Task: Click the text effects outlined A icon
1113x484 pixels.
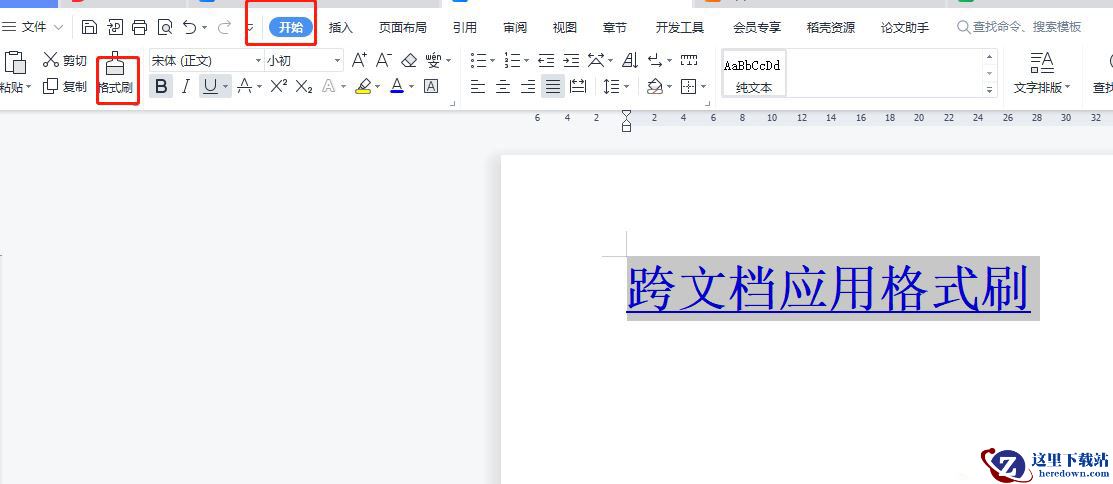Action: coord(329,87)
